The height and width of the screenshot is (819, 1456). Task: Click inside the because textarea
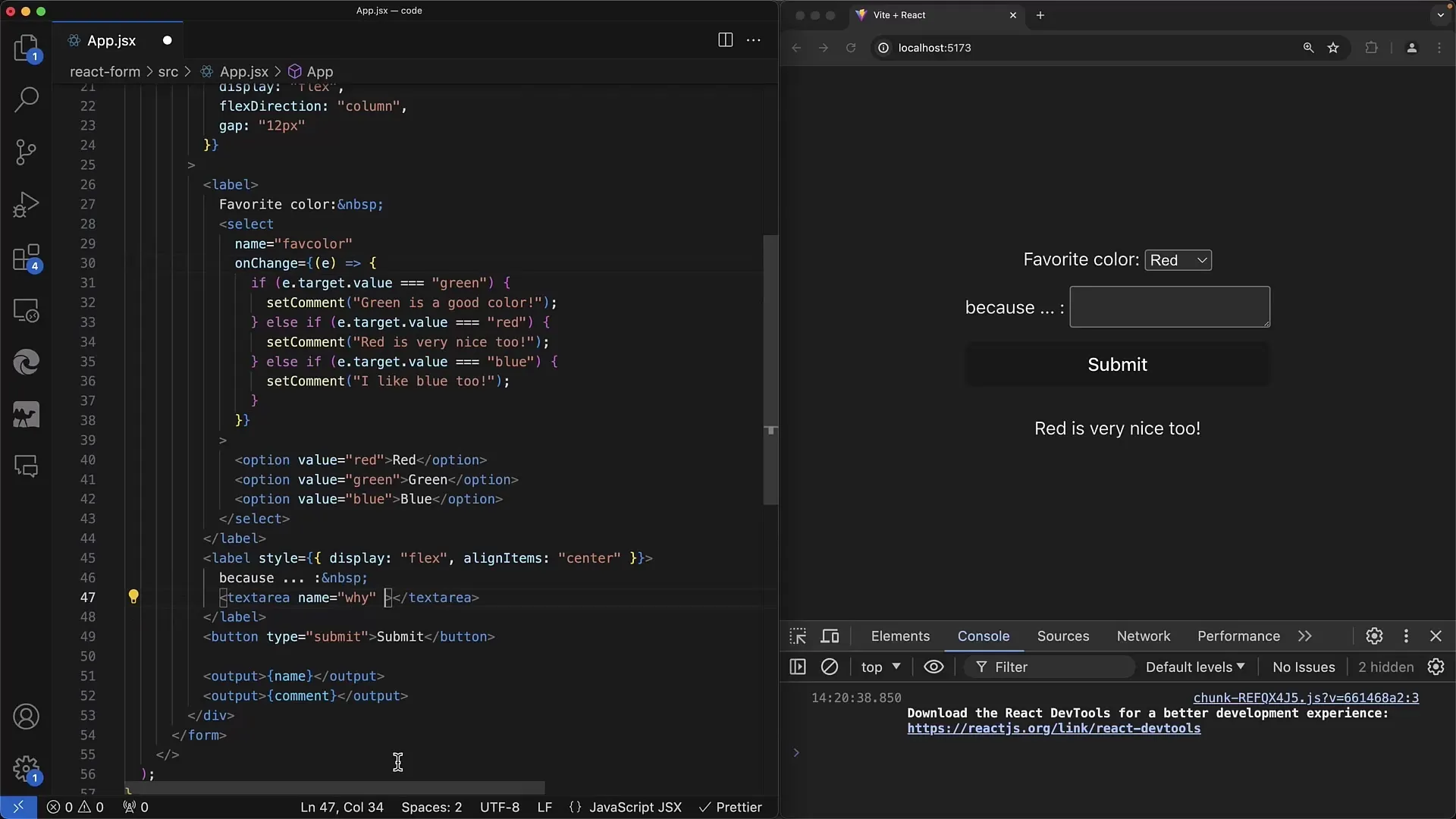pos(1169,306)
